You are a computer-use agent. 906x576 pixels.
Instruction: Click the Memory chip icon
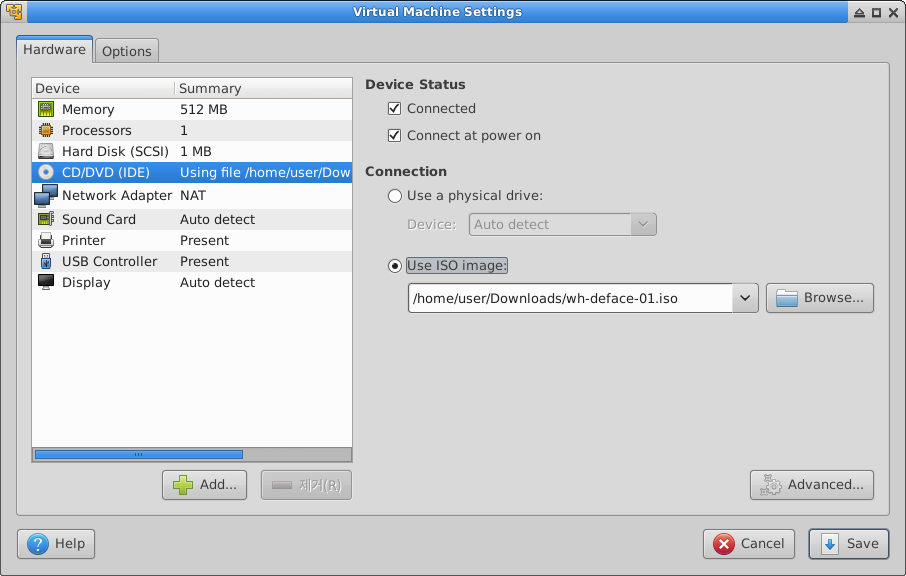[x=46, y=109]
